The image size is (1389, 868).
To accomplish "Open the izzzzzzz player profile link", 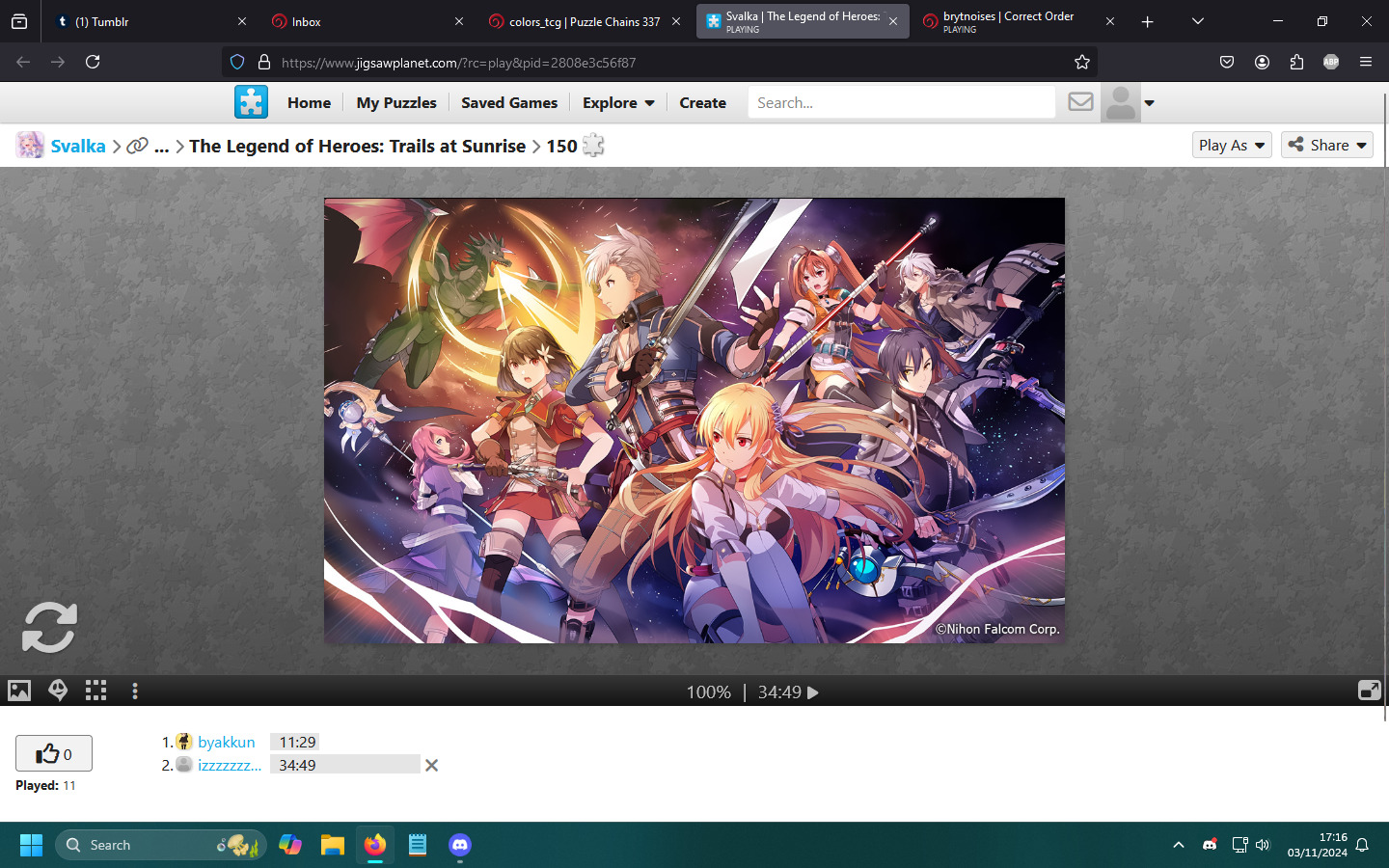I will click(230, 765).
